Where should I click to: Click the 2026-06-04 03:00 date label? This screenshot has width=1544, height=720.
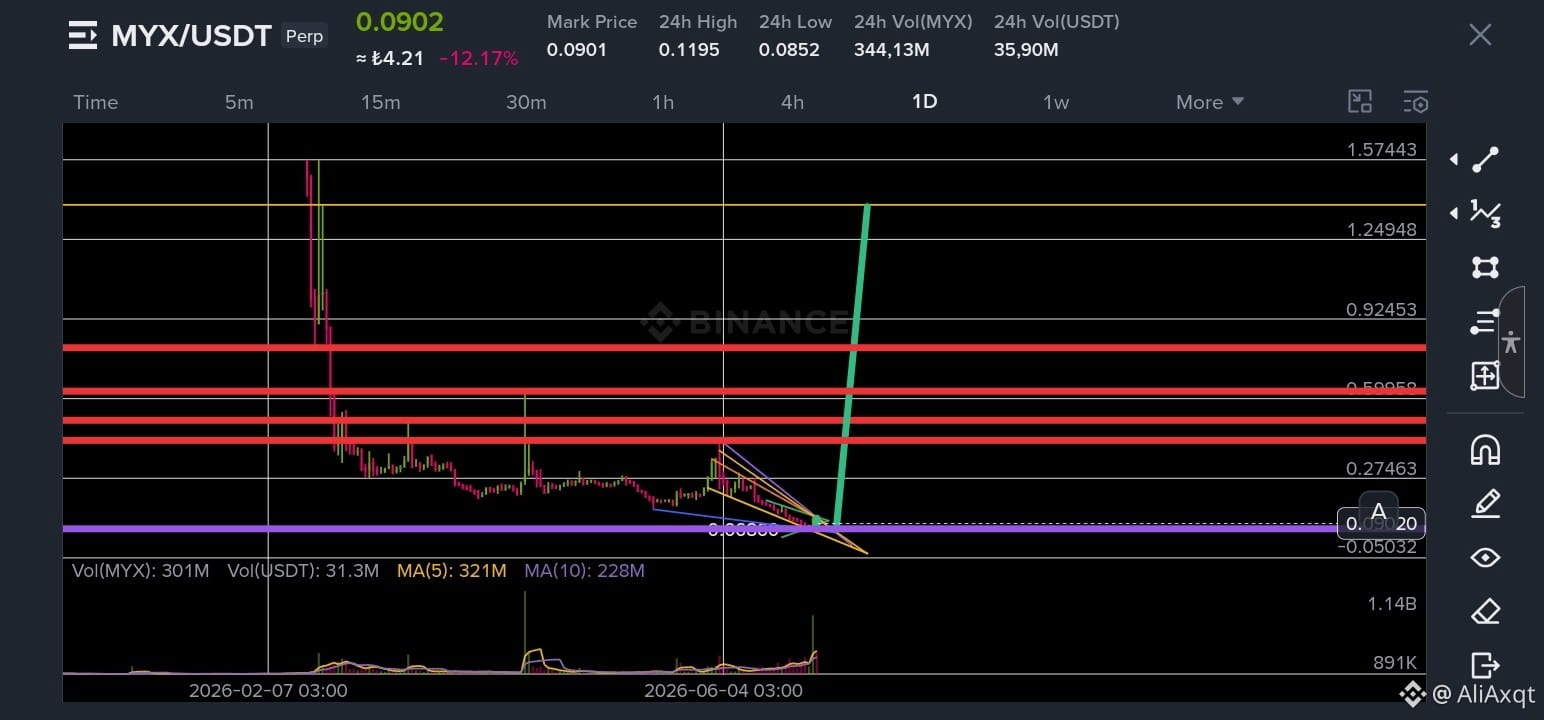pyautogui.click(x=723, y=691)
